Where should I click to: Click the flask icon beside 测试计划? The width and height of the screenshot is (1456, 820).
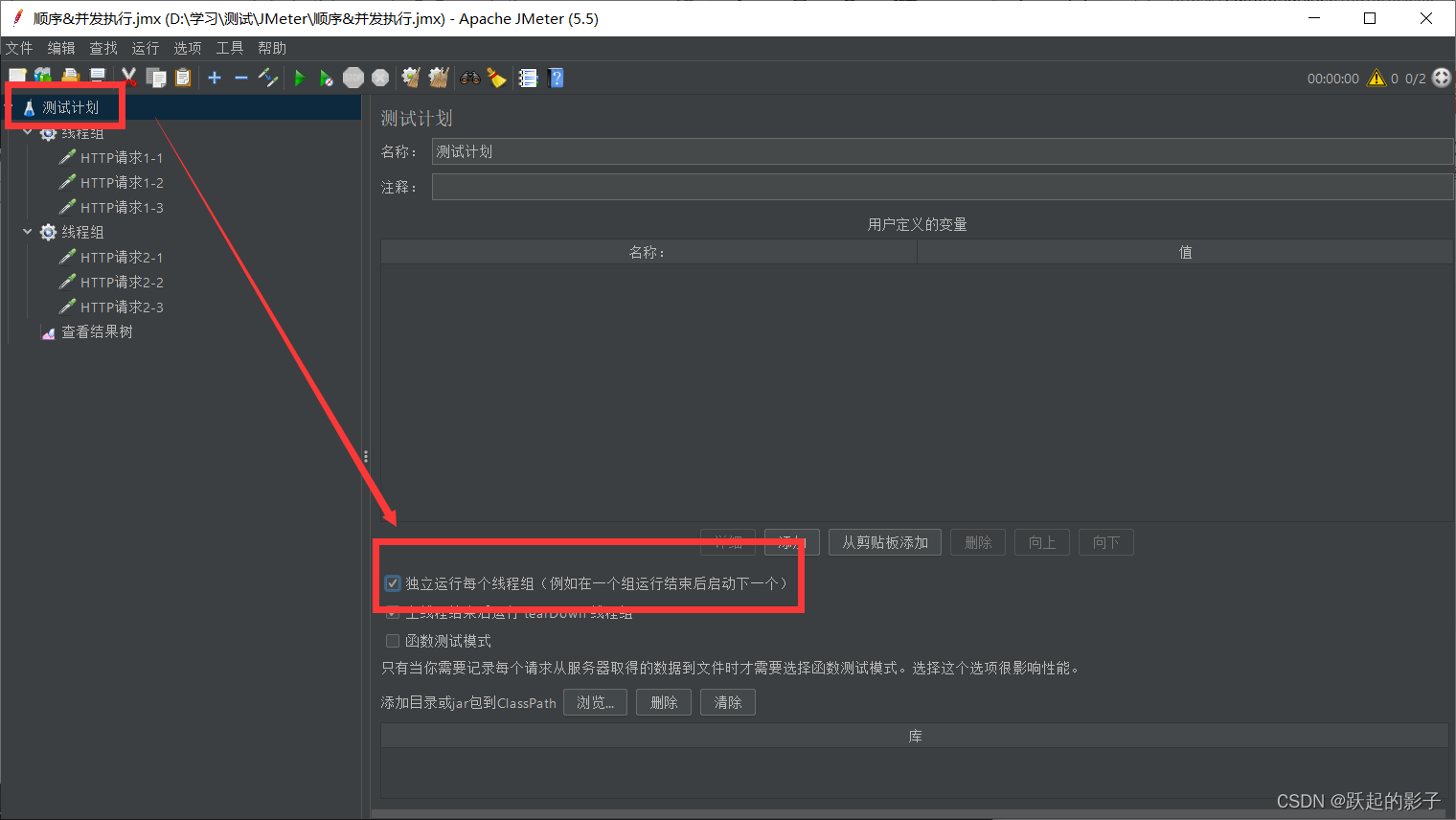point(29,107)
